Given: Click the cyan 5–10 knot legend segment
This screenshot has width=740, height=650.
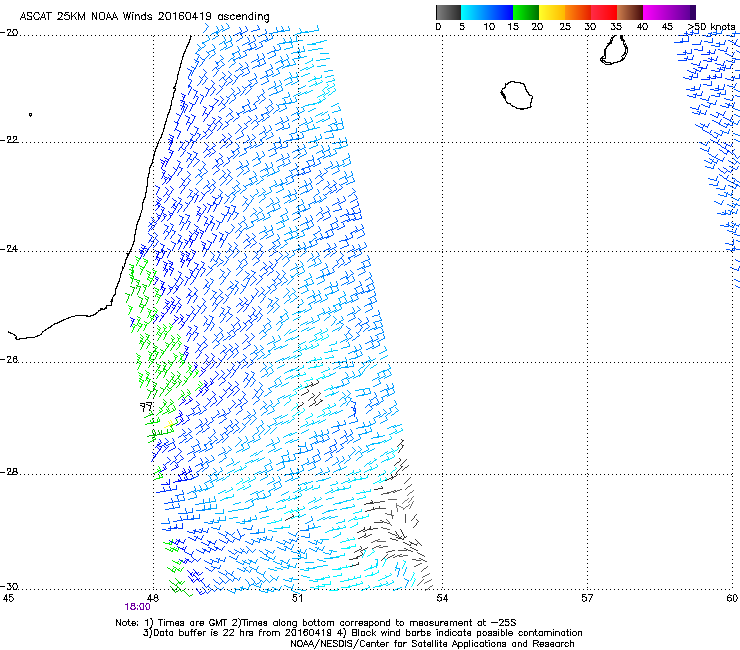Looking at the screenshot, I should 474,12.
